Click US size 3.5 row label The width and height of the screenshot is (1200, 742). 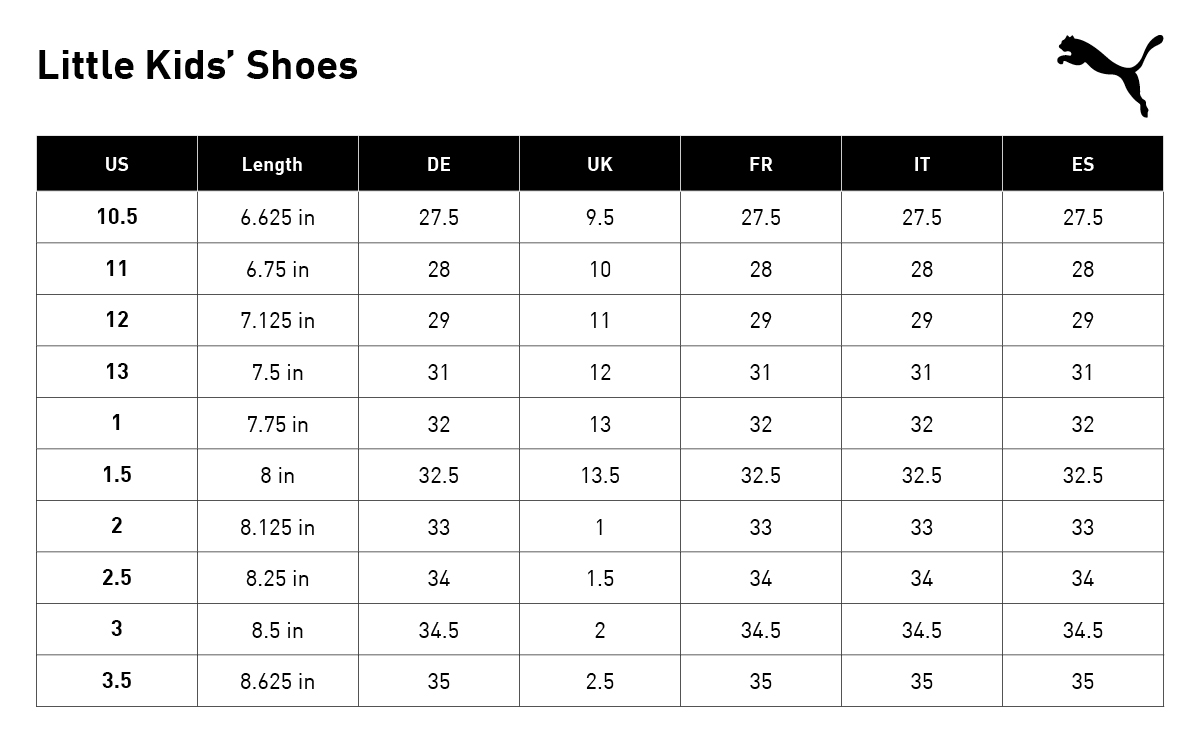(117, 681)
